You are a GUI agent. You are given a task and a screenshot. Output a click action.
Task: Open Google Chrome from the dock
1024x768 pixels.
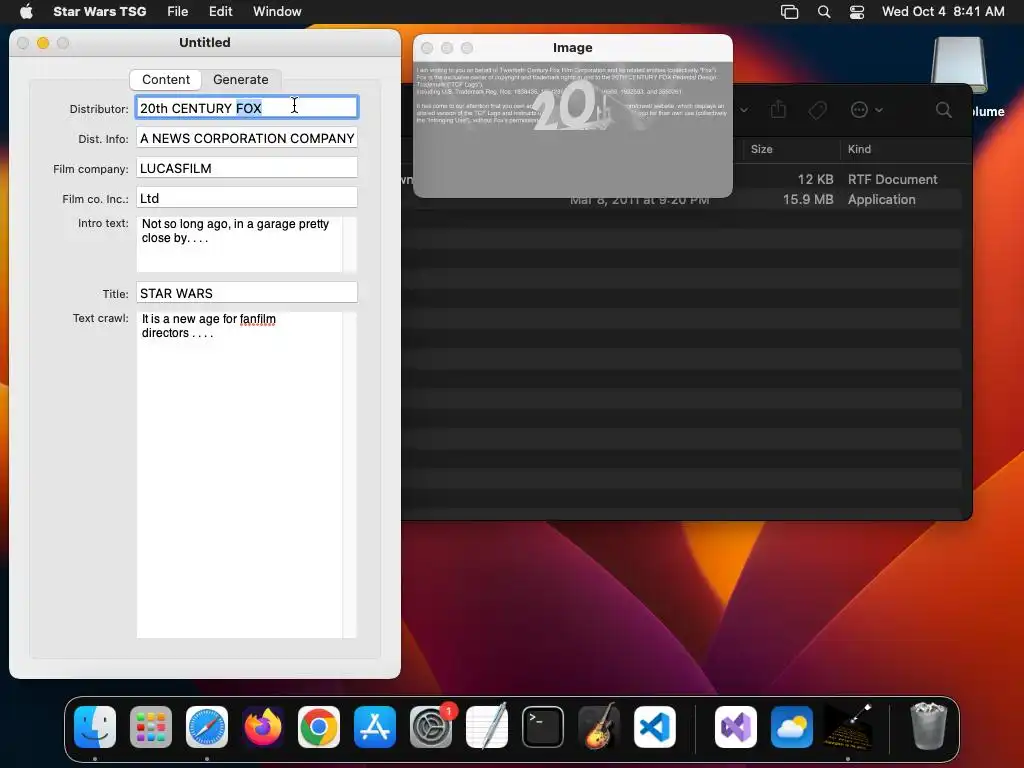tap(319, 727)
